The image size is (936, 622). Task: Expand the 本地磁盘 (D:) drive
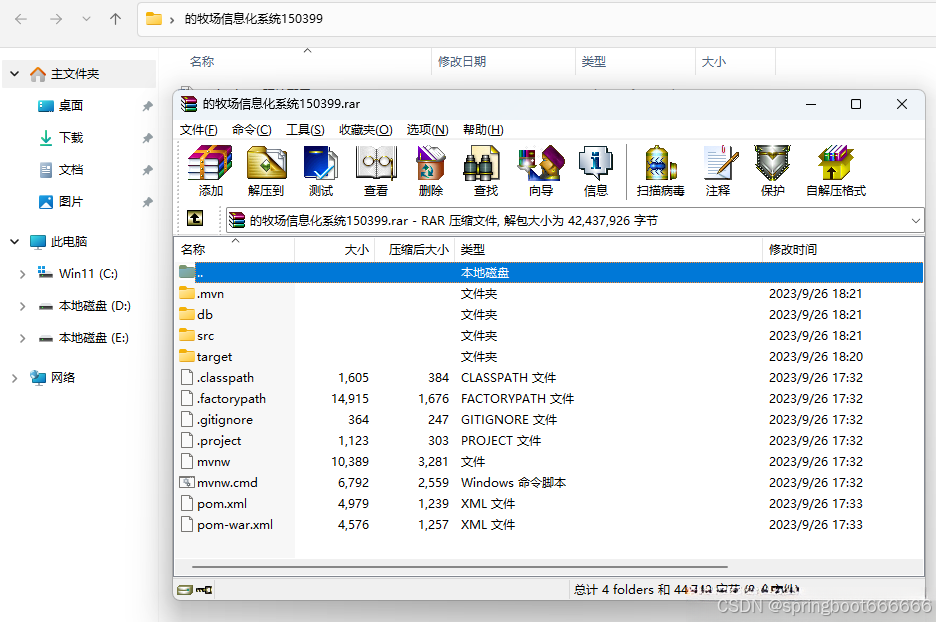[x=23, y=306]
